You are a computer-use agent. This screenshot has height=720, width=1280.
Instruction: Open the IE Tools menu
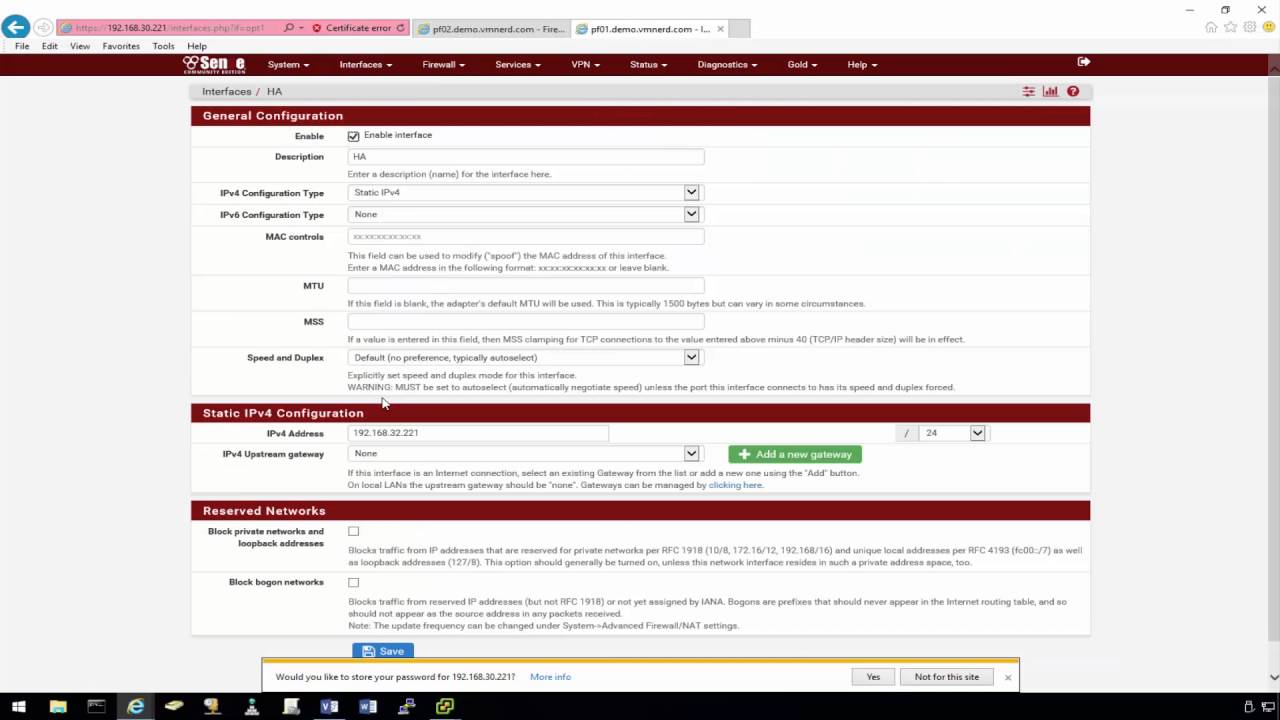tap(163, 46)
